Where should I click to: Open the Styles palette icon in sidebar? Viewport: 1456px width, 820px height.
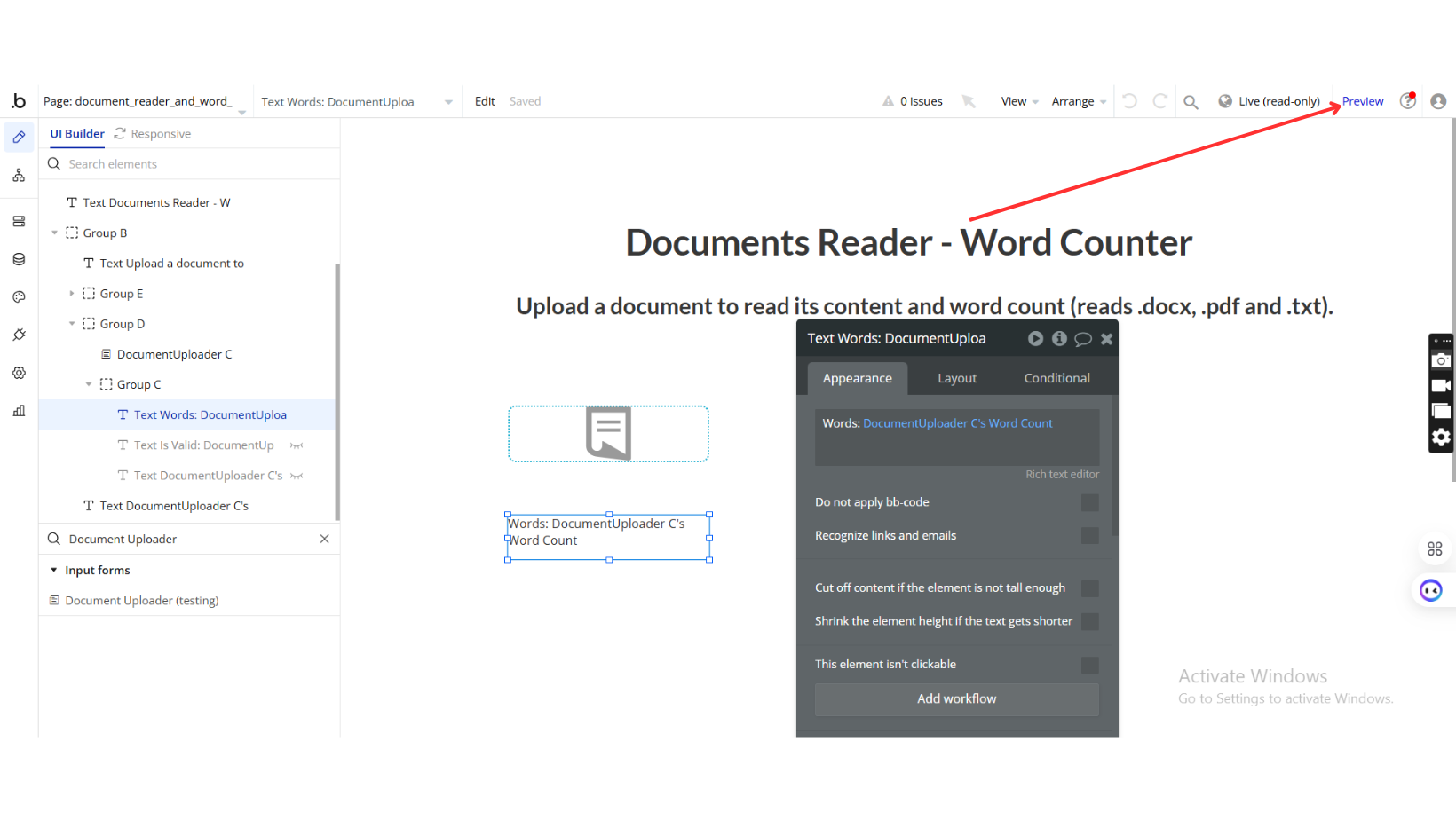pyautogui.click(x=19, y=297)
